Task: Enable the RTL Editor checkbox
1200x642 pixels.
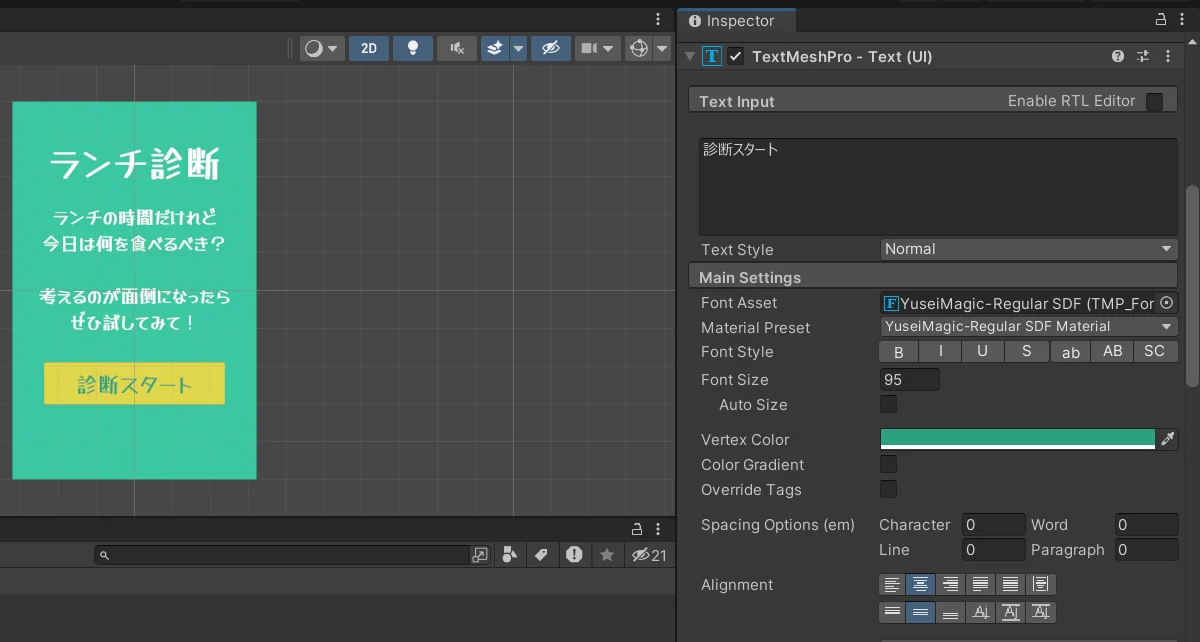Action: (1154, 101)
